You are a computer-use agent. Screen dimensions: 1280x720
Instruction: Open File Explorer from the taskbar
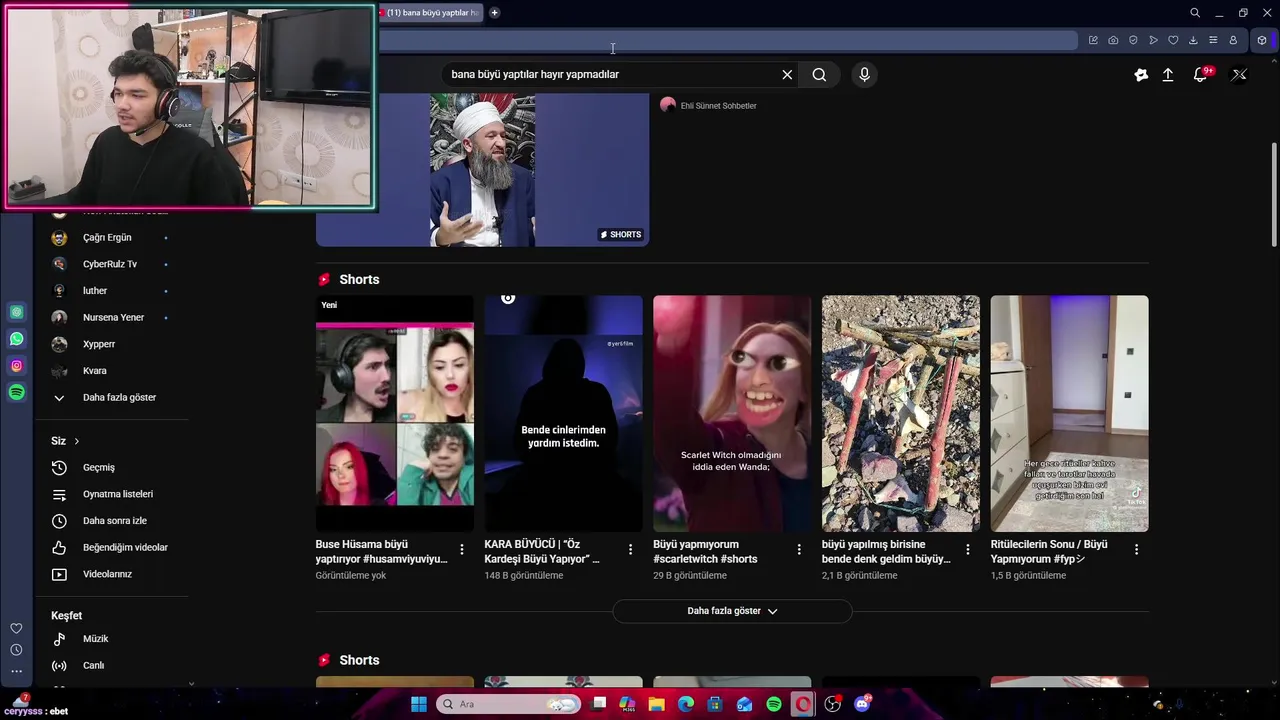click(656, 704)
